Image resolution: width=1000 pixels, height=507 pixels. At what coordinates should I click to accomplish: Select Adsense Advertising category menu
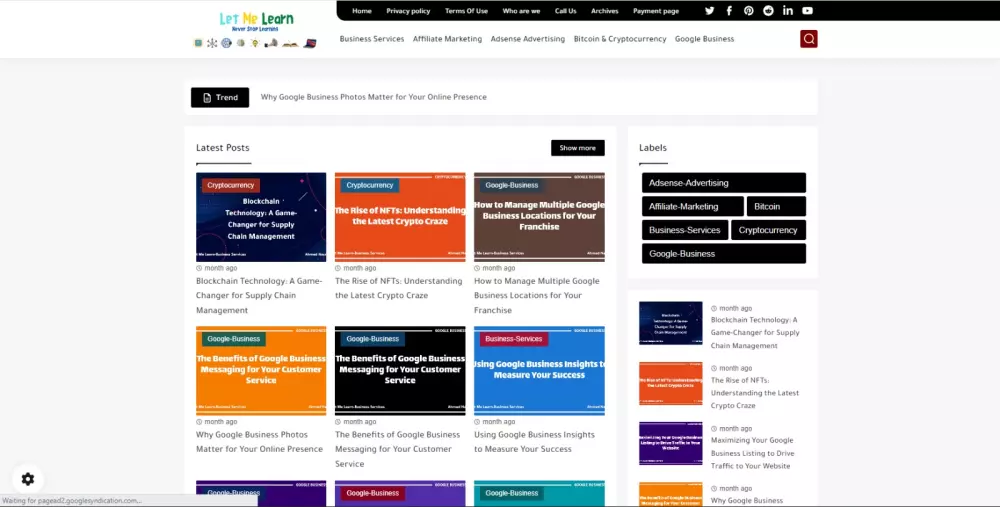(527, 39)
